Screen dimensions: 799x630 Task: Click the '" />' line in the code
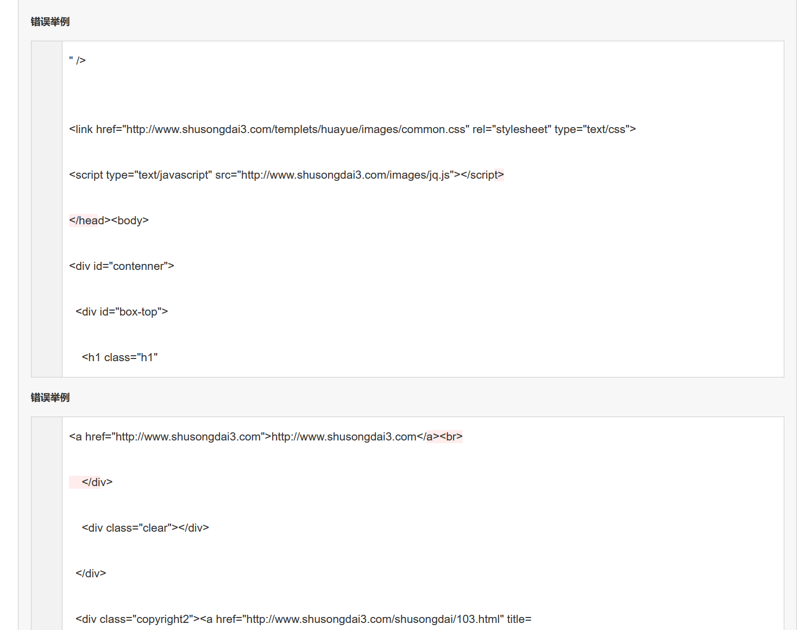(x=77, y=61)
